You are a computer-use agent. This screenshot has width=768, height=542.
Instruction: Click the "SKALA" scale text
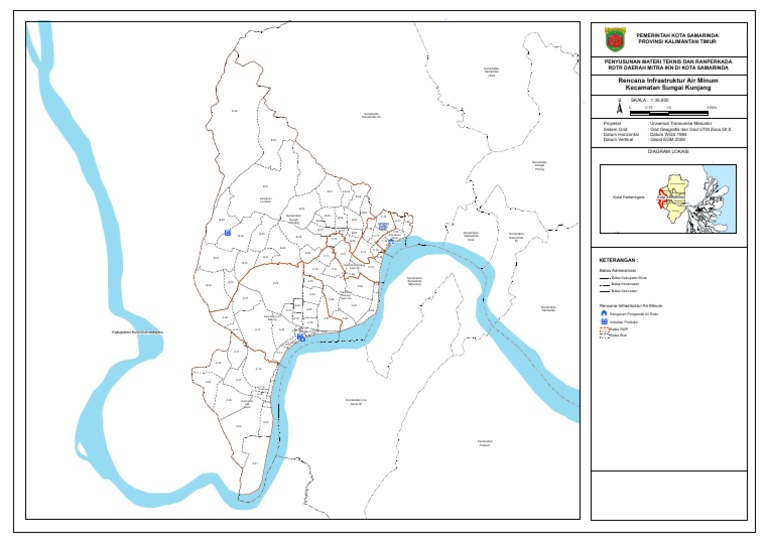click(x=649, y=100)
